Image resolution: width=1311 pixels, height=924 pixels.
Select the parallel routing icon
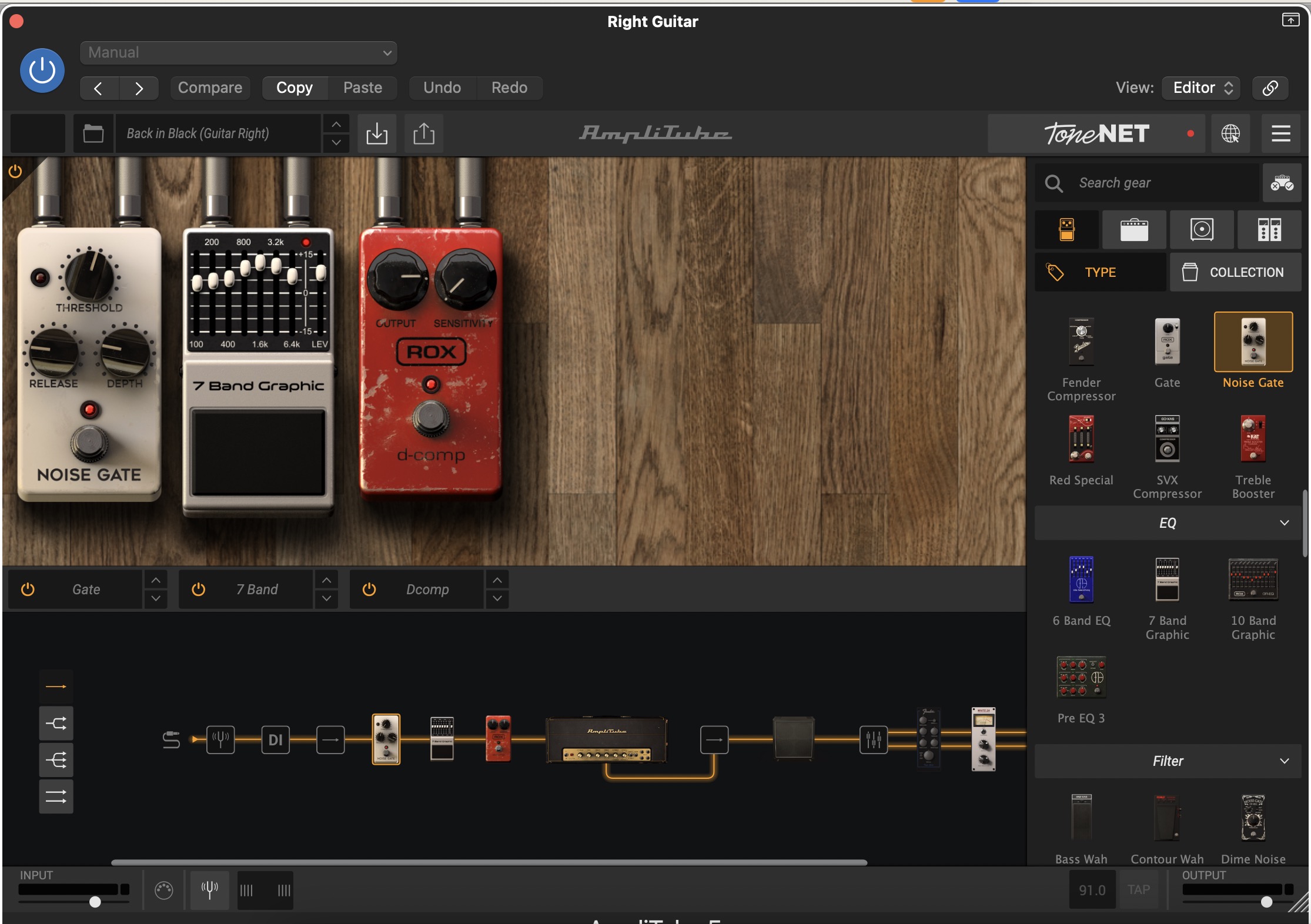(56, 796)
